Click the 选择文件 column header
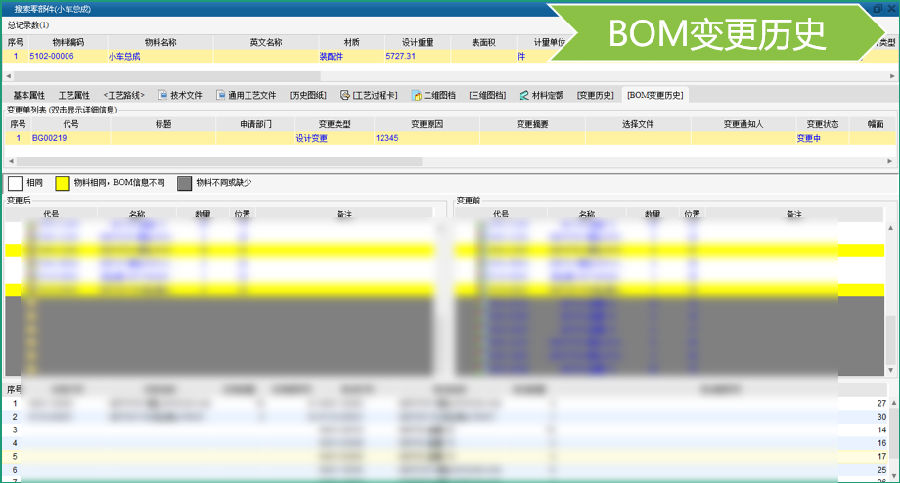This screenshot has height=483, width=900. [638, 123]
